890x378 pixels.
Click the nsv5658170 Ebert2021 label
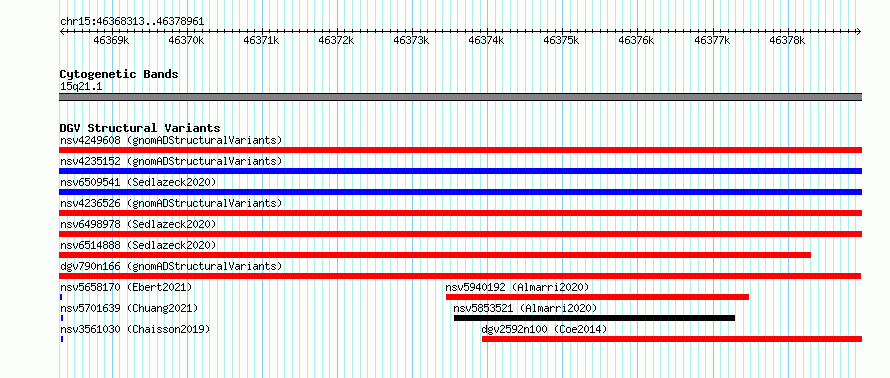coord(126,287)
